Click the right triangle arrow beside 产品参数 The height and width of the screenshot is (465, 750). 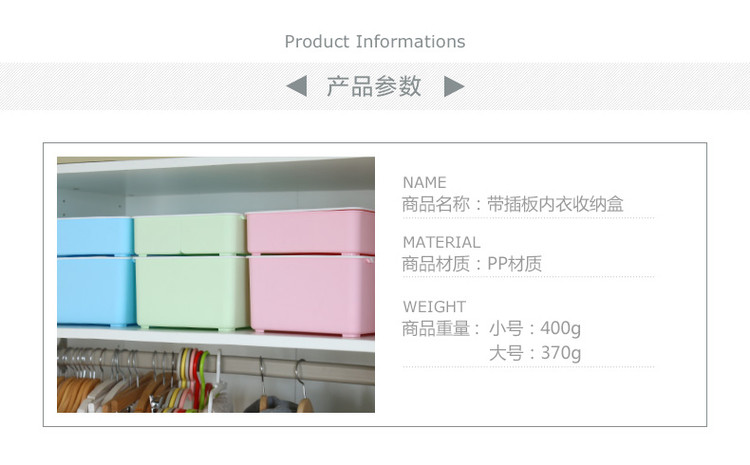(x=454, y=86)
